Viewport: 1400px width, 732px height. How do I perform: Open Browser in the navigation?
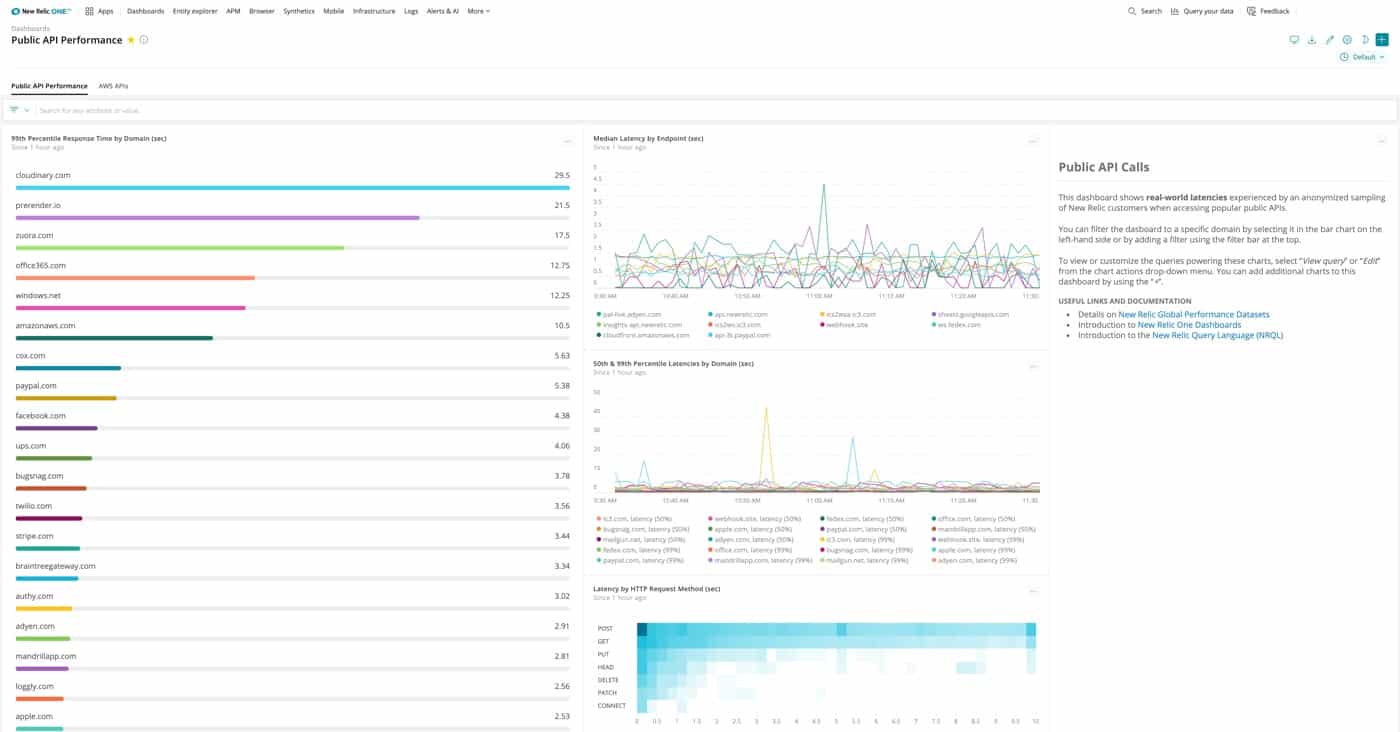pos(262,11)
